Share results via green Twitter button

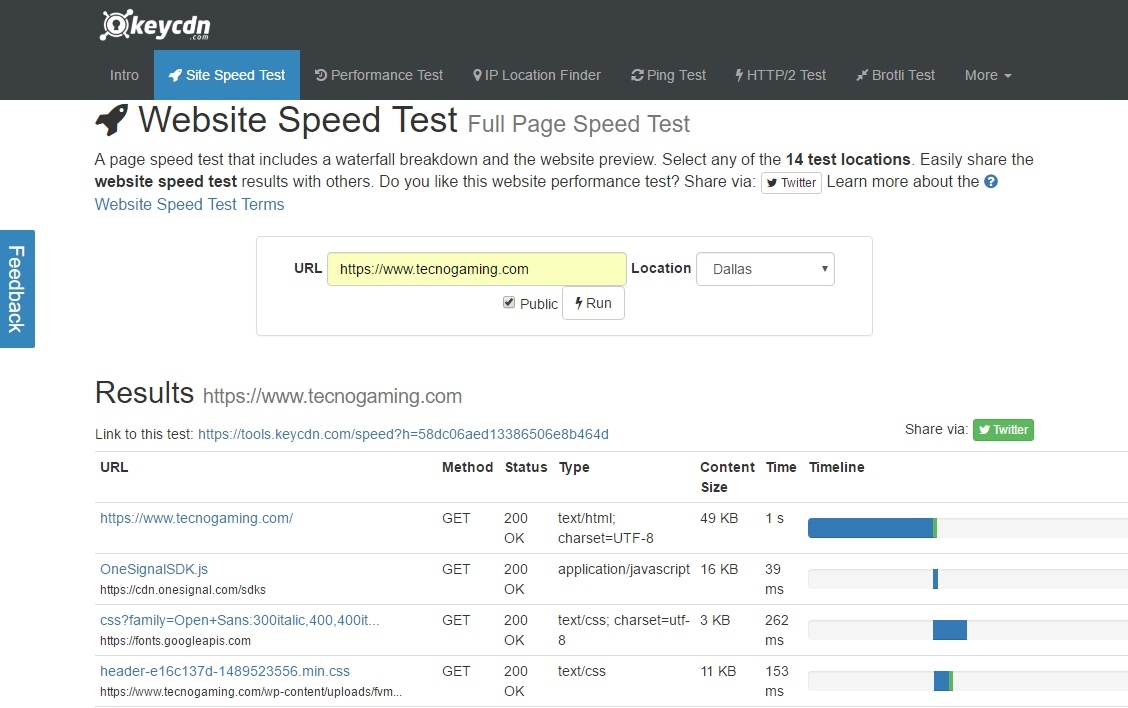pyautogui.click(x=1004, y=430)
